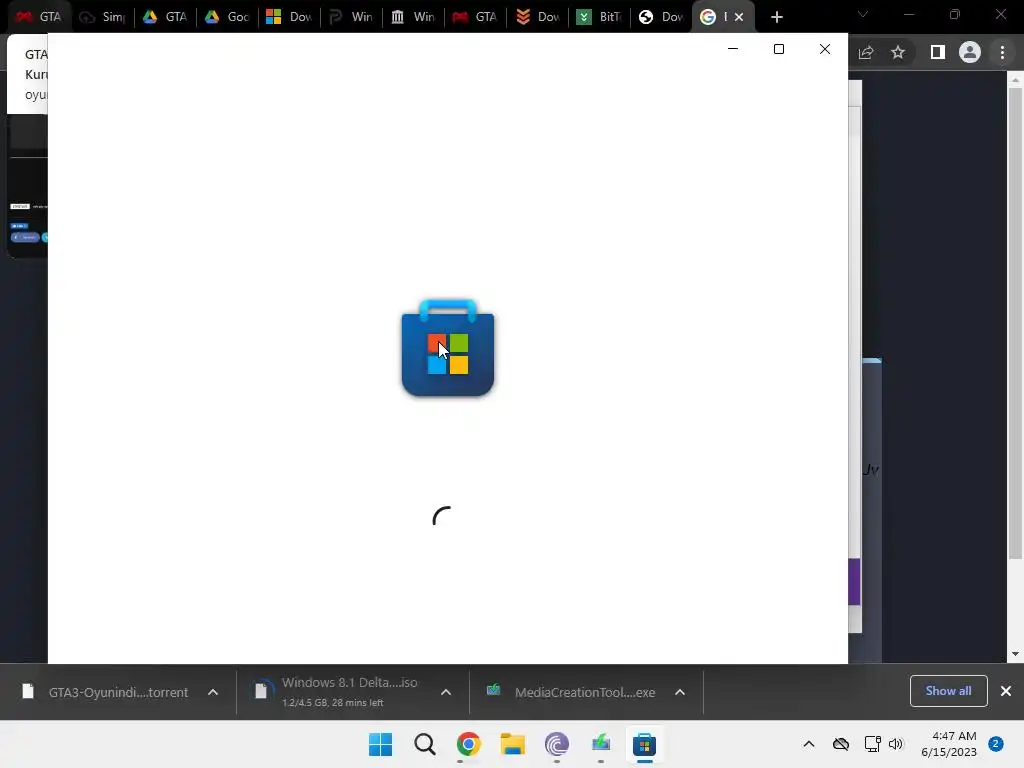
Task: Close the Microsoft Store window
Action: tap(825, 49)
